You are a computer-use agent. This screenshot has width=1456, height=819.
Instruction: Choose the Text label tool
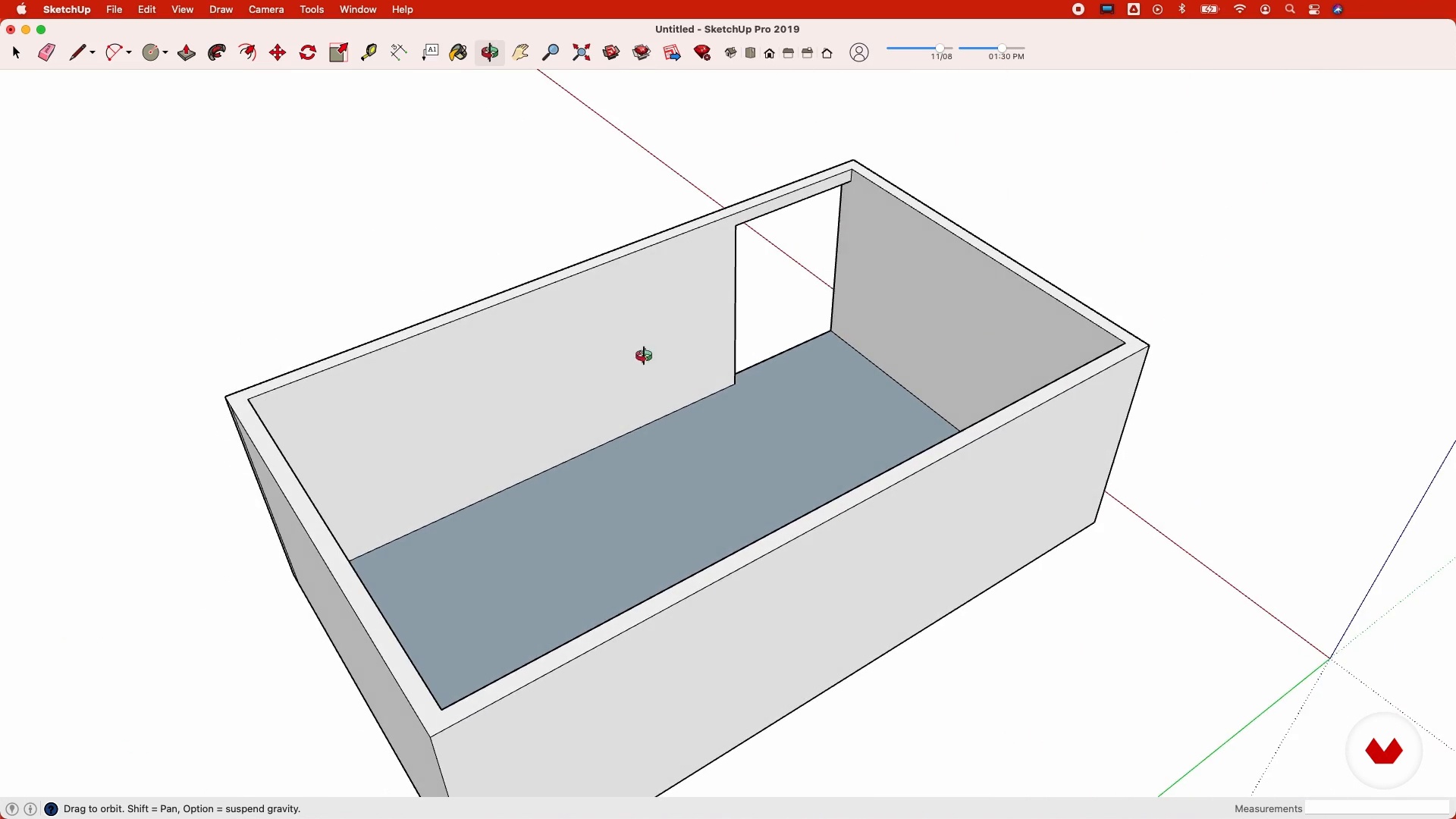pyautogui.click(x=430, y=52)
